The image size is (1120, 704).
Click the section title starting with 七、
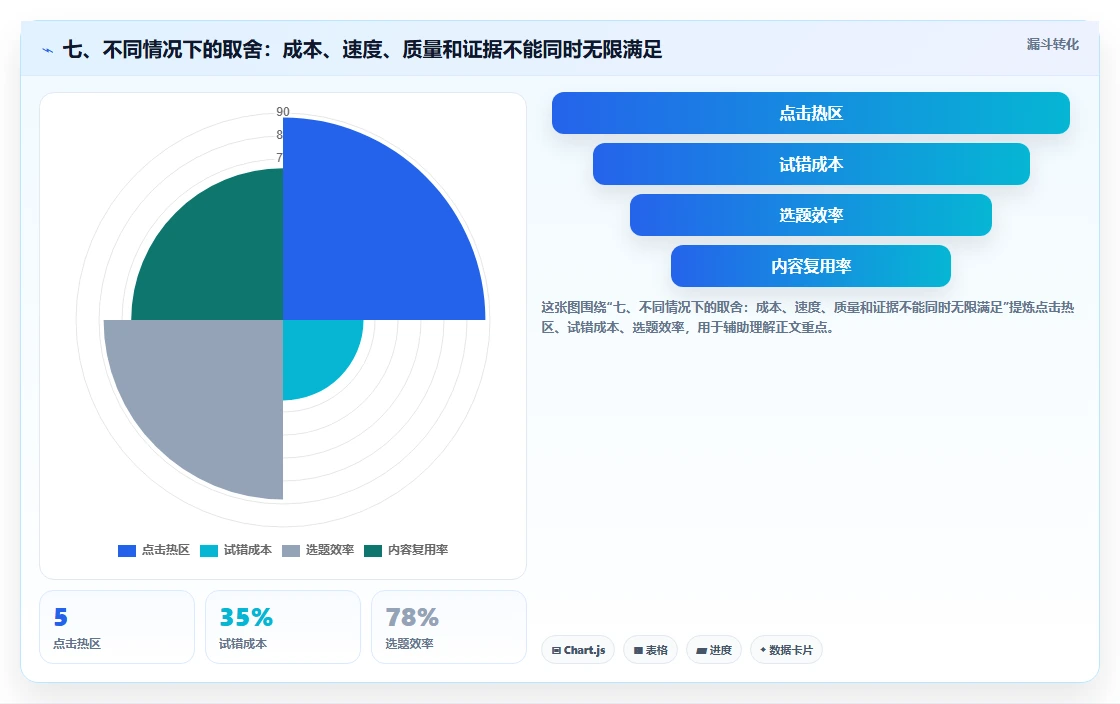click(362, 50)
